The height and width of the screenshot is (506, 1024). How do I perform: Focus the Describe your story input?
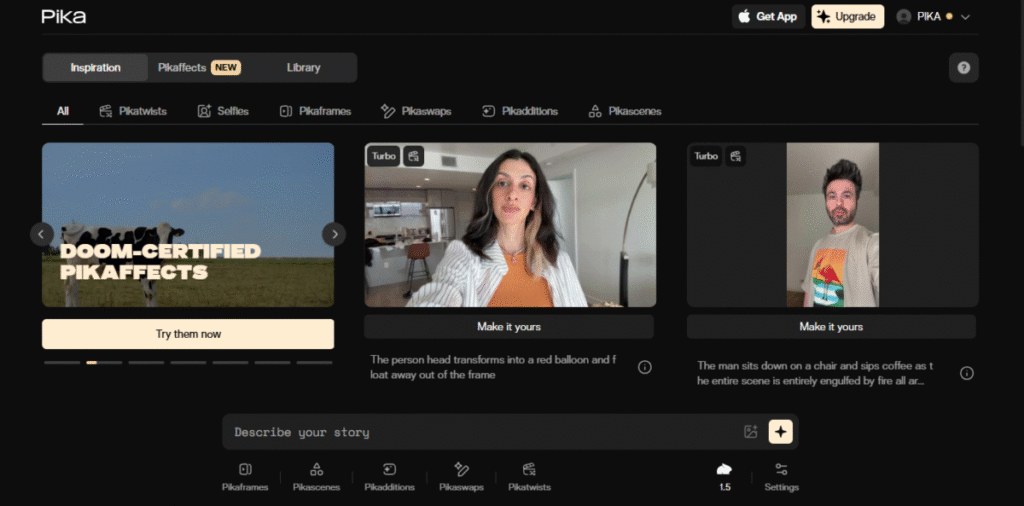[480, 432]
